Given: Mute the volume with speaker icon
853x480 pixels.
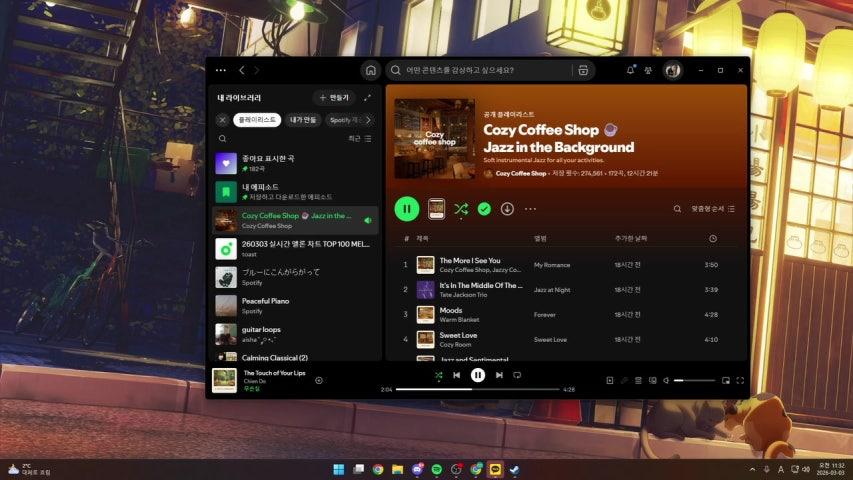Looking at the screenshot, I should 666,380.
